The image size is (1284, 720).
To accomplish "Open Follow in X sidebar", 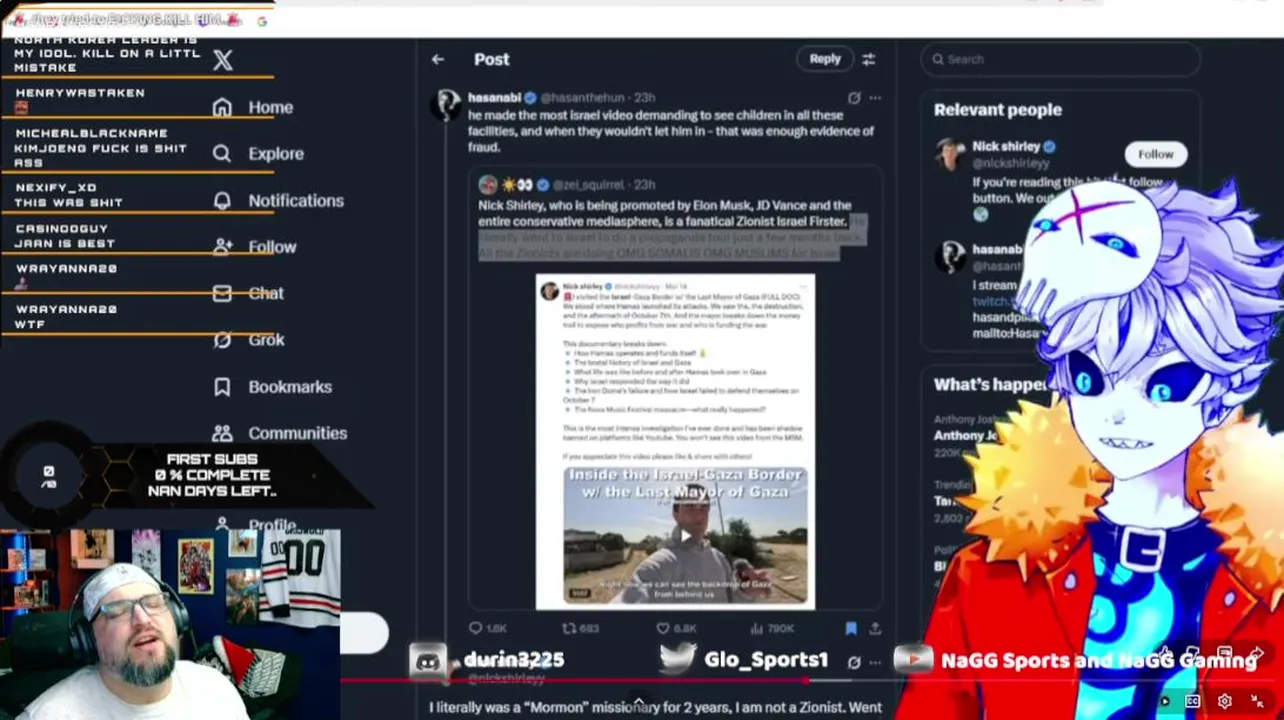I will click(272, 246).
